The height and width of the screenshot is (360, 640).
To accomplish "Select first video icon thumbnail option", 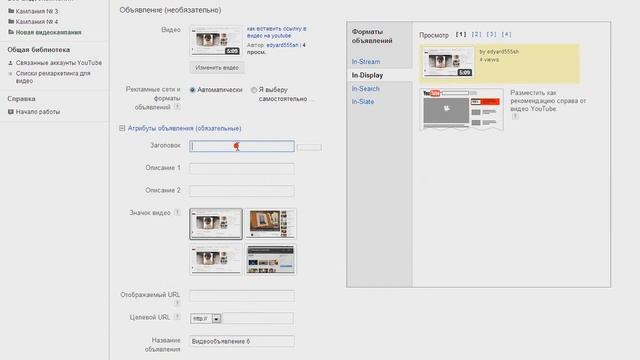I will pyautogui.click(x=216, y=224).
